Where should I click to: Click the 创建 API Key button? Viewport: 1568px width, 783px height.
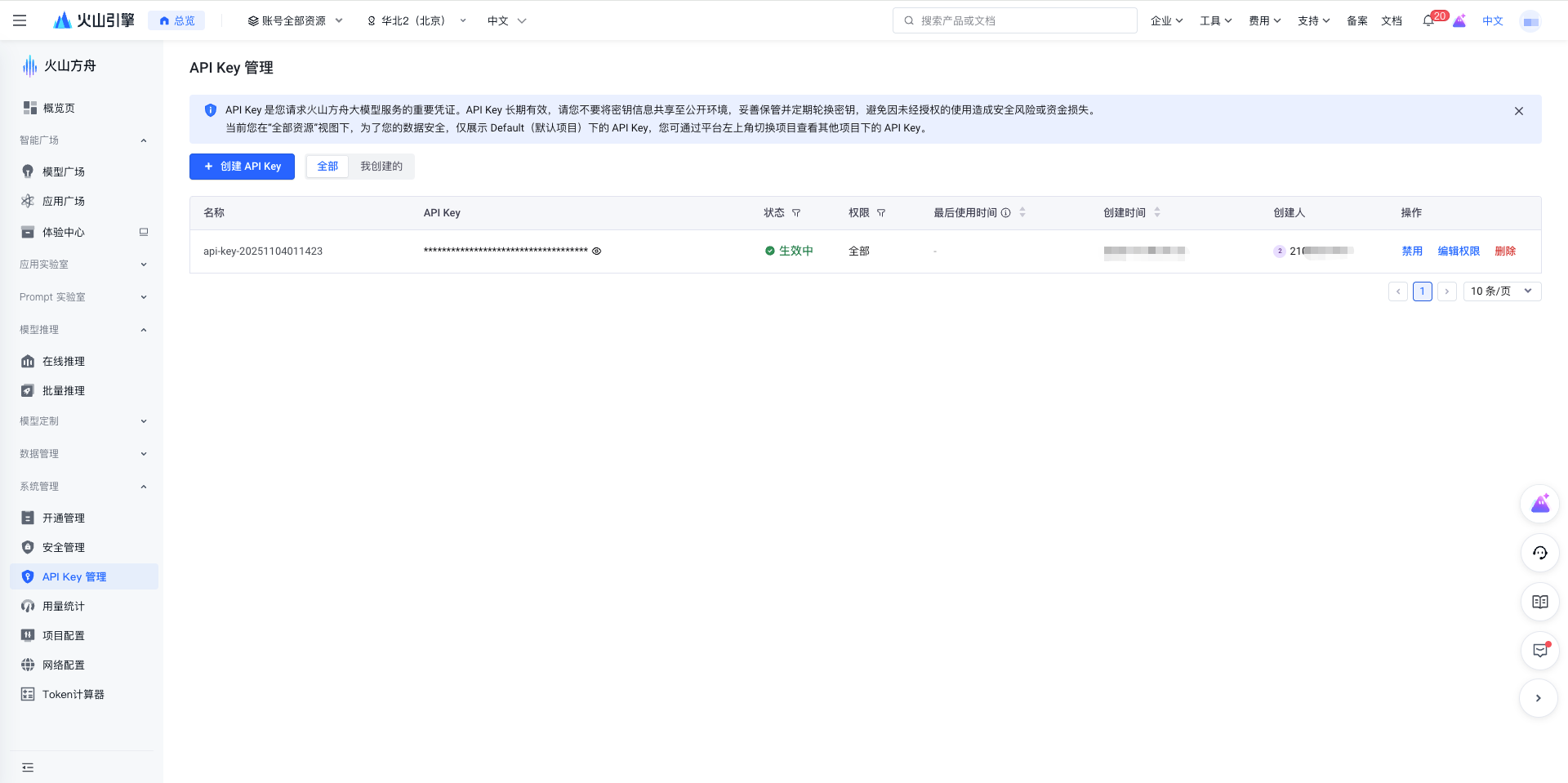pyautogui.click(x=242, y=166)
